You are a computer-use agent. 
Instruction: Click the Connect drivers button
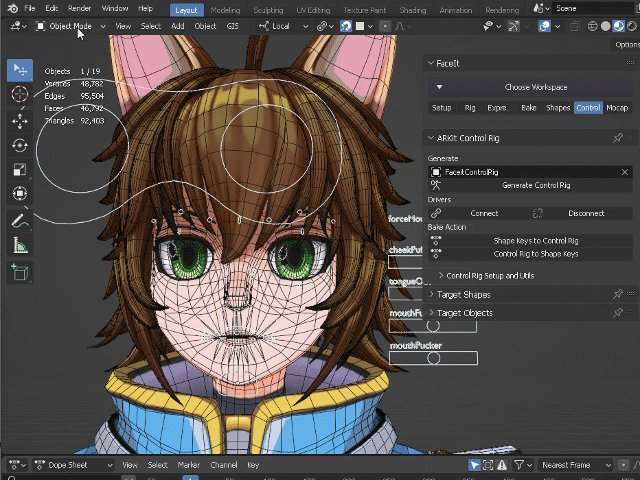tap(478, 213)
